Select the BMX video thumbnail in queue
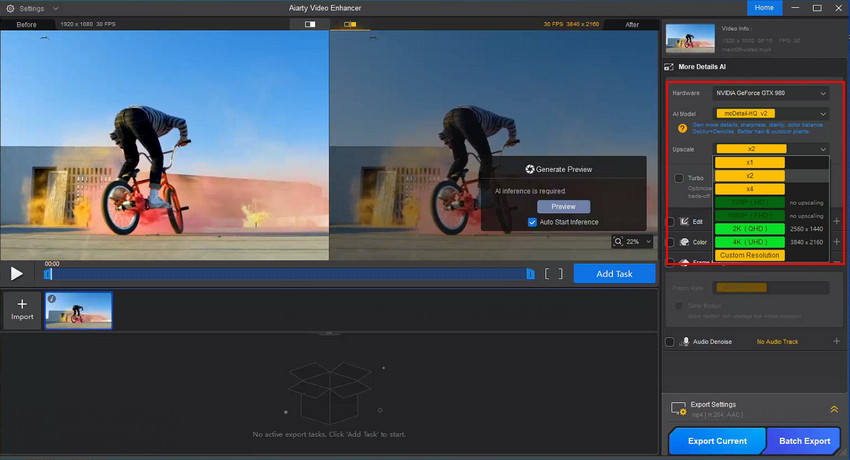 click(79, 310)
